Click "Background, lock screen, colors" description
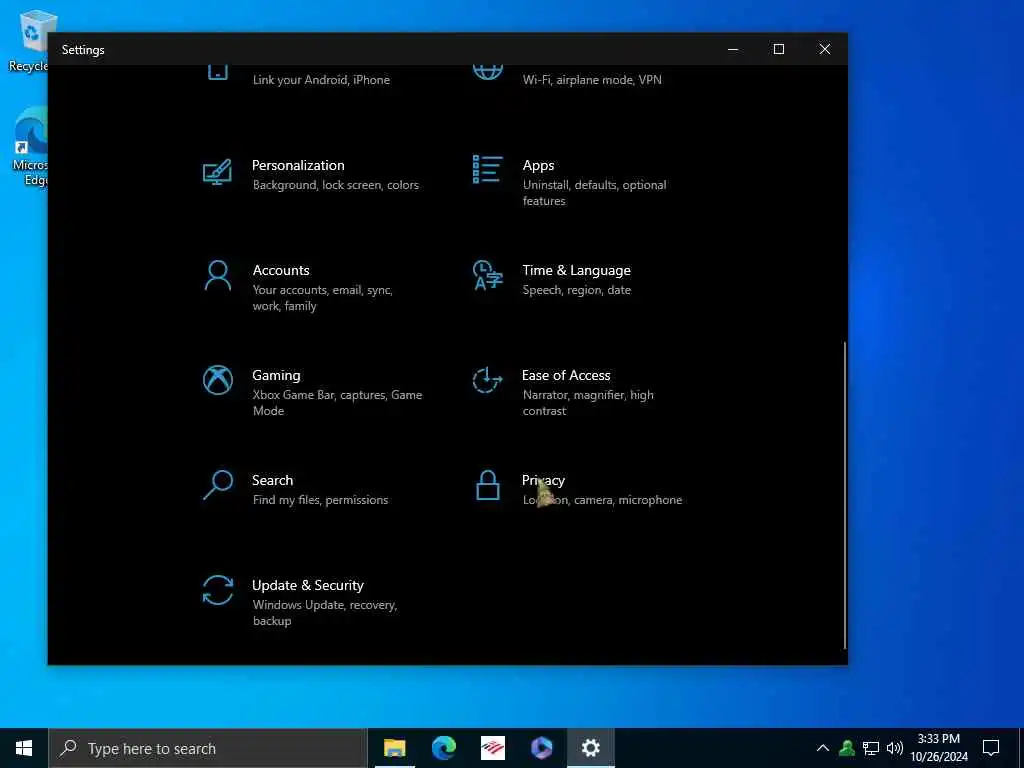This screenshot has height=768, width=1024. 336,185
